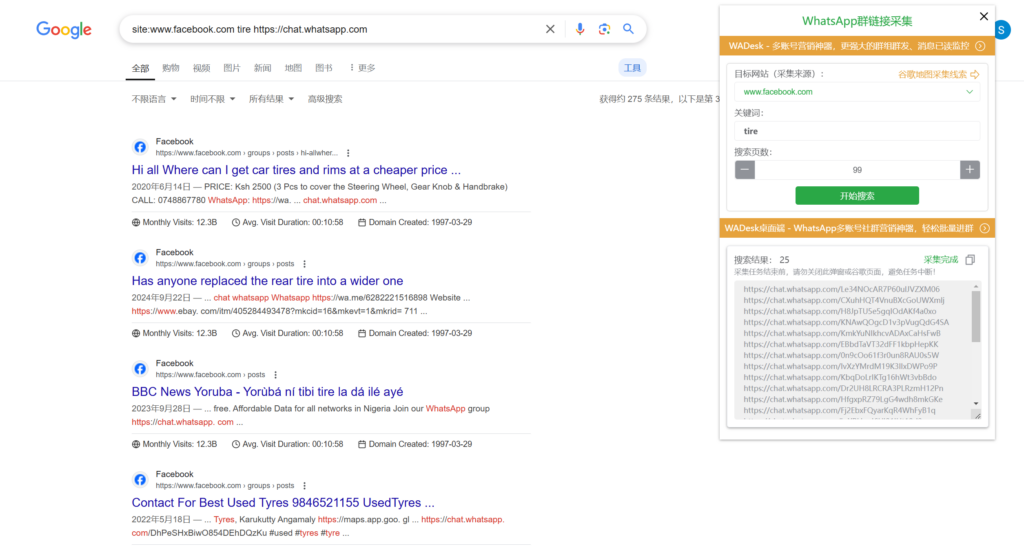Image resolution: width=1024 pixels, height=548 pixels.
Task: Decrease search pages with minus button
Action: pos(744,170)
